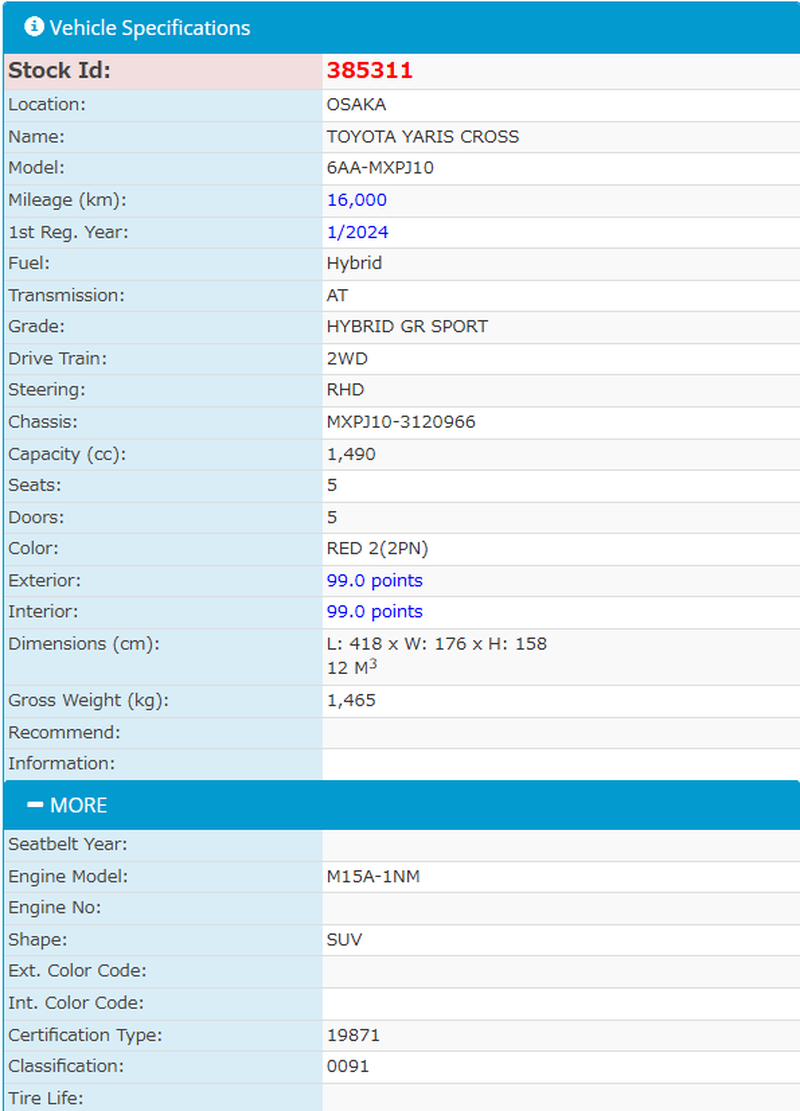Click the Information: label
This screenshot has height=1111, width=800.
(62, 763)
